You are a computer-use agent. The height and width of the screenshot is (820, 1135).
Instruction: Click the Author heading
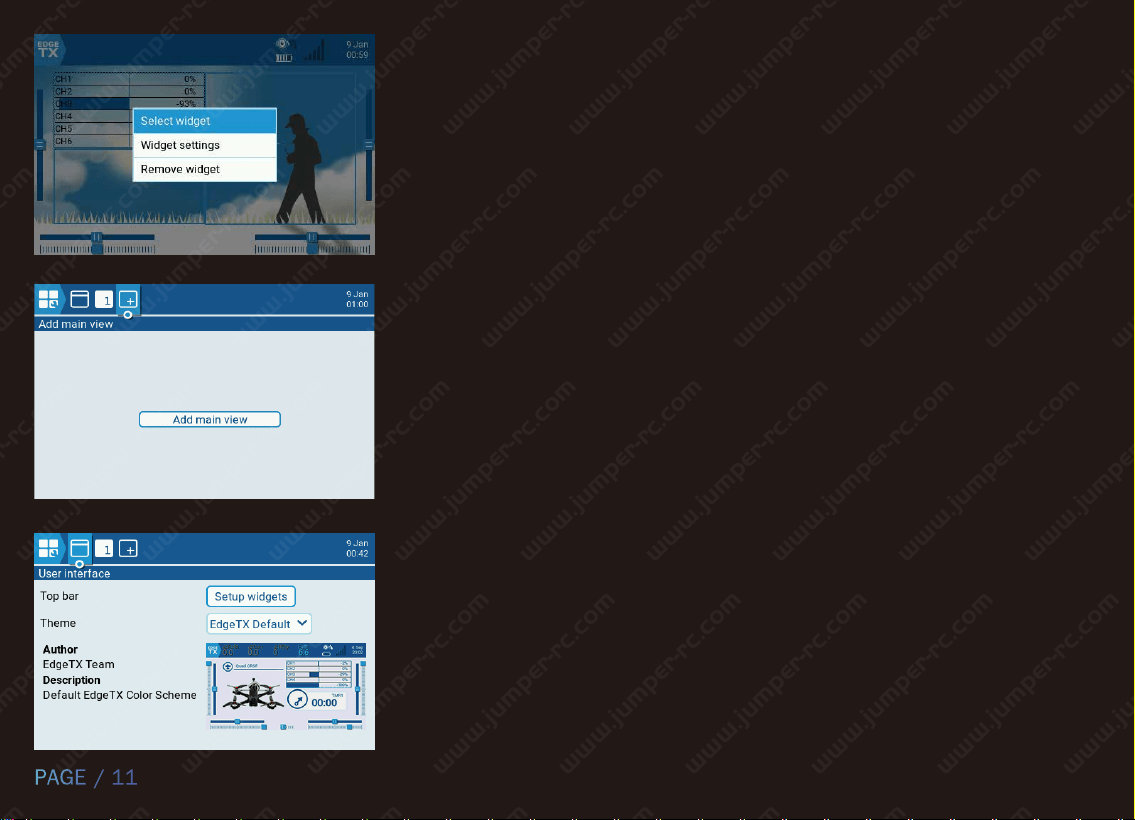[60, 650]
